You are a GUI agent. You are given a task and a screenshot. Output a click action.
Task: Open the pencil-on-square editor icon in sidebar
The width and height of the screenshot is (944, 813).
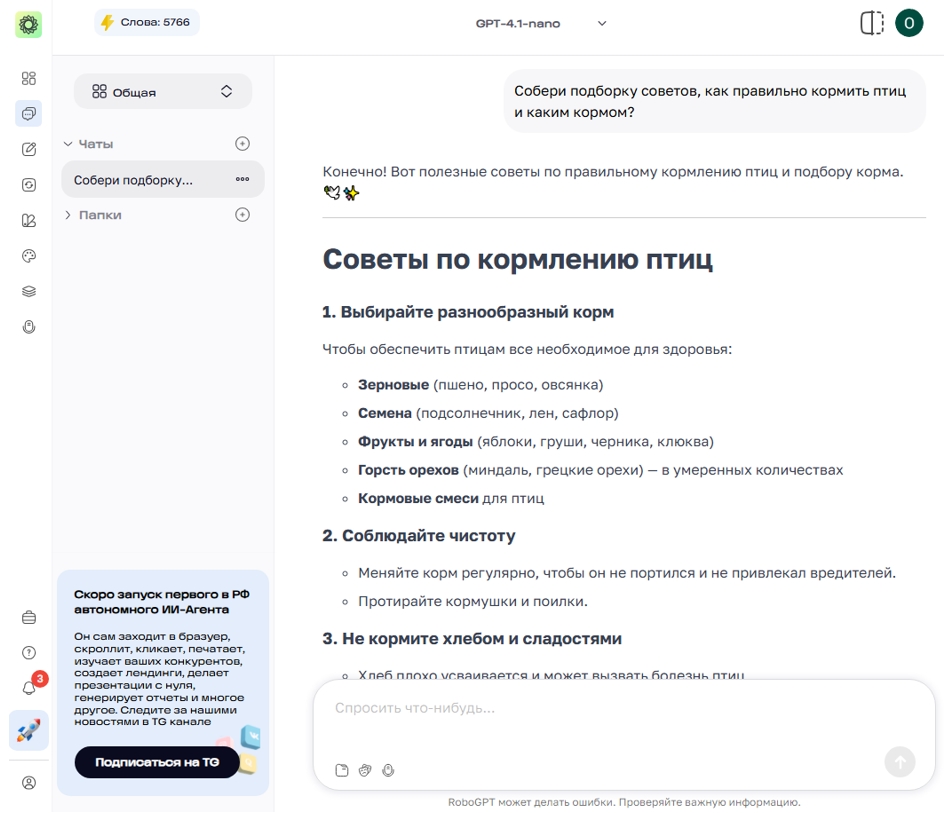(28, 149)
